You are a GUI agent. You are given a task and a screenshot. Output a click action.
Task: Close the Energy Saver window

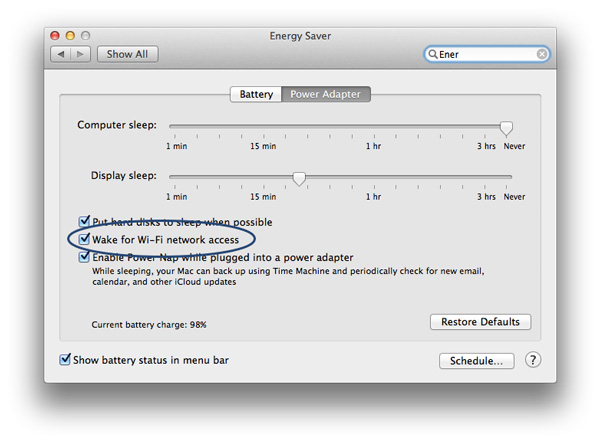(x=55, y=36)
